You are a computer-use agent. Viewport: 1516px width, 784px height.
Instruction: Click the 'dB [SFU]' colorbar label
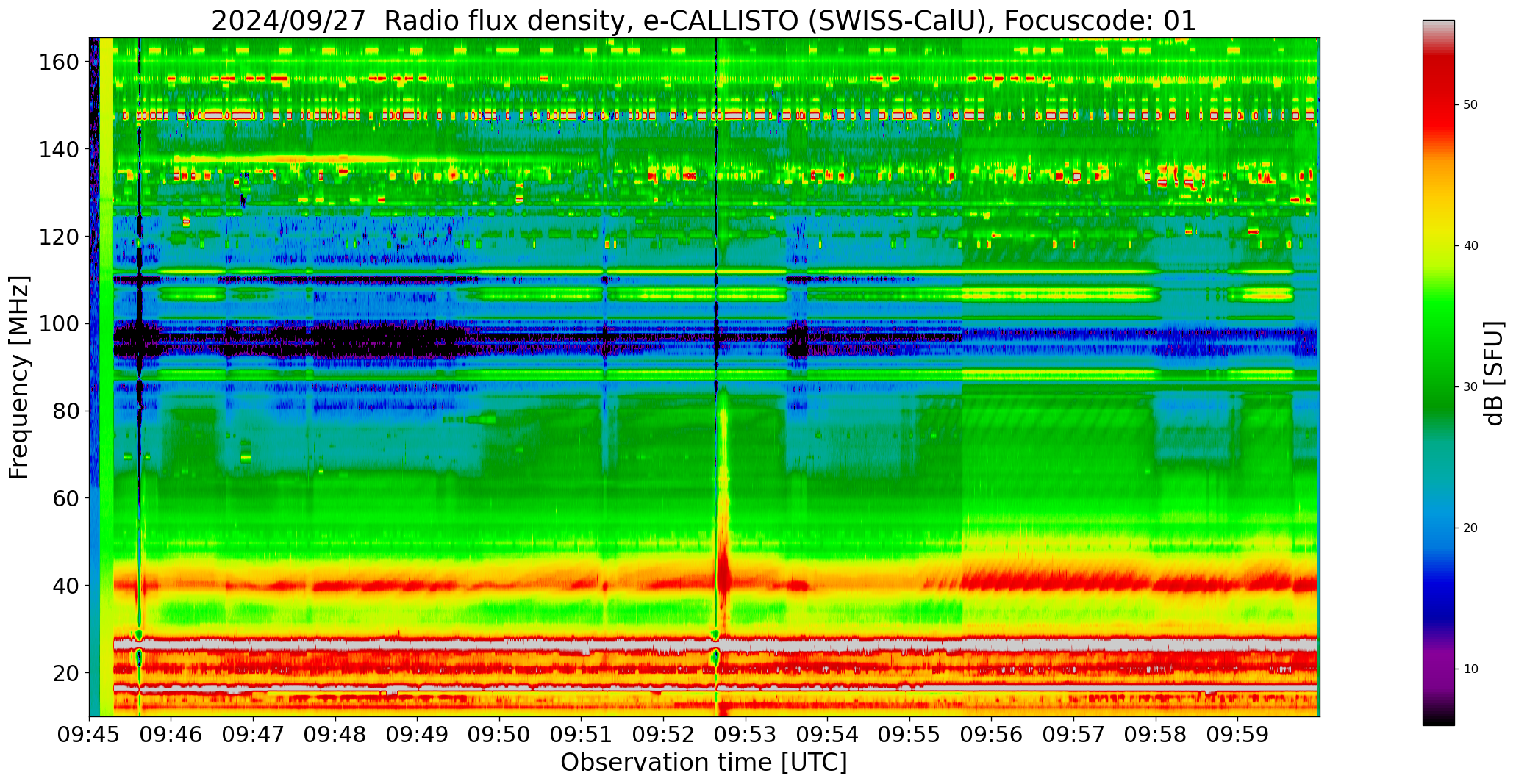[1494, 373]
